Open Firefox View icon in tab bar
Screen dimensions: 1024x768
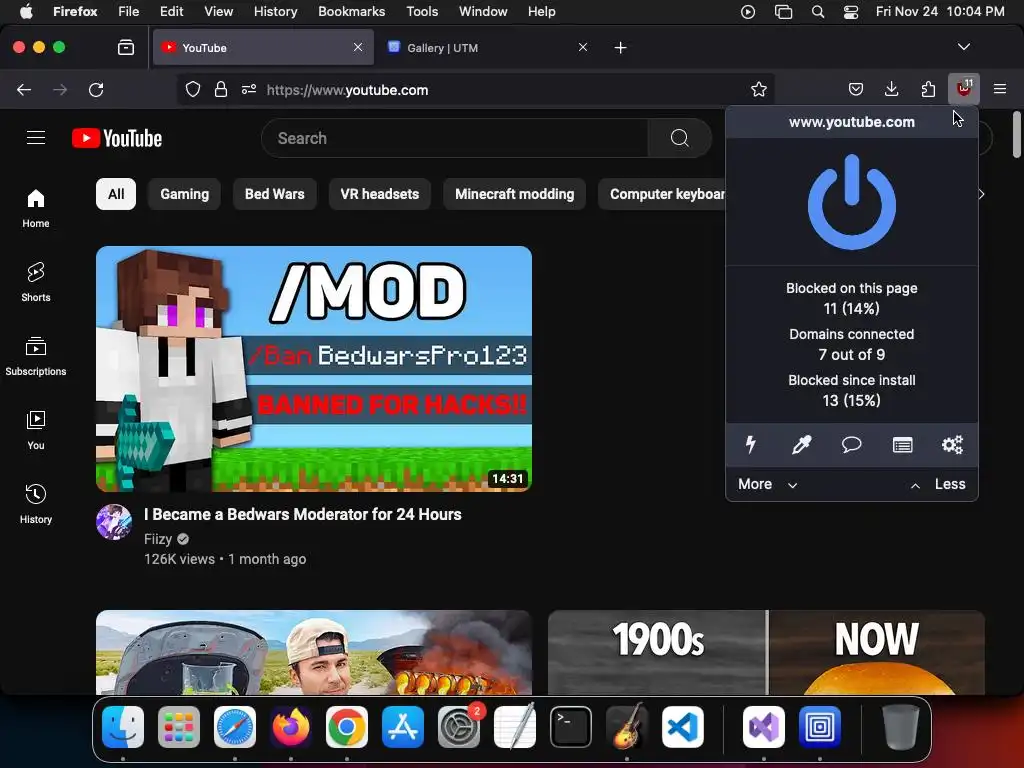point(125,47)
